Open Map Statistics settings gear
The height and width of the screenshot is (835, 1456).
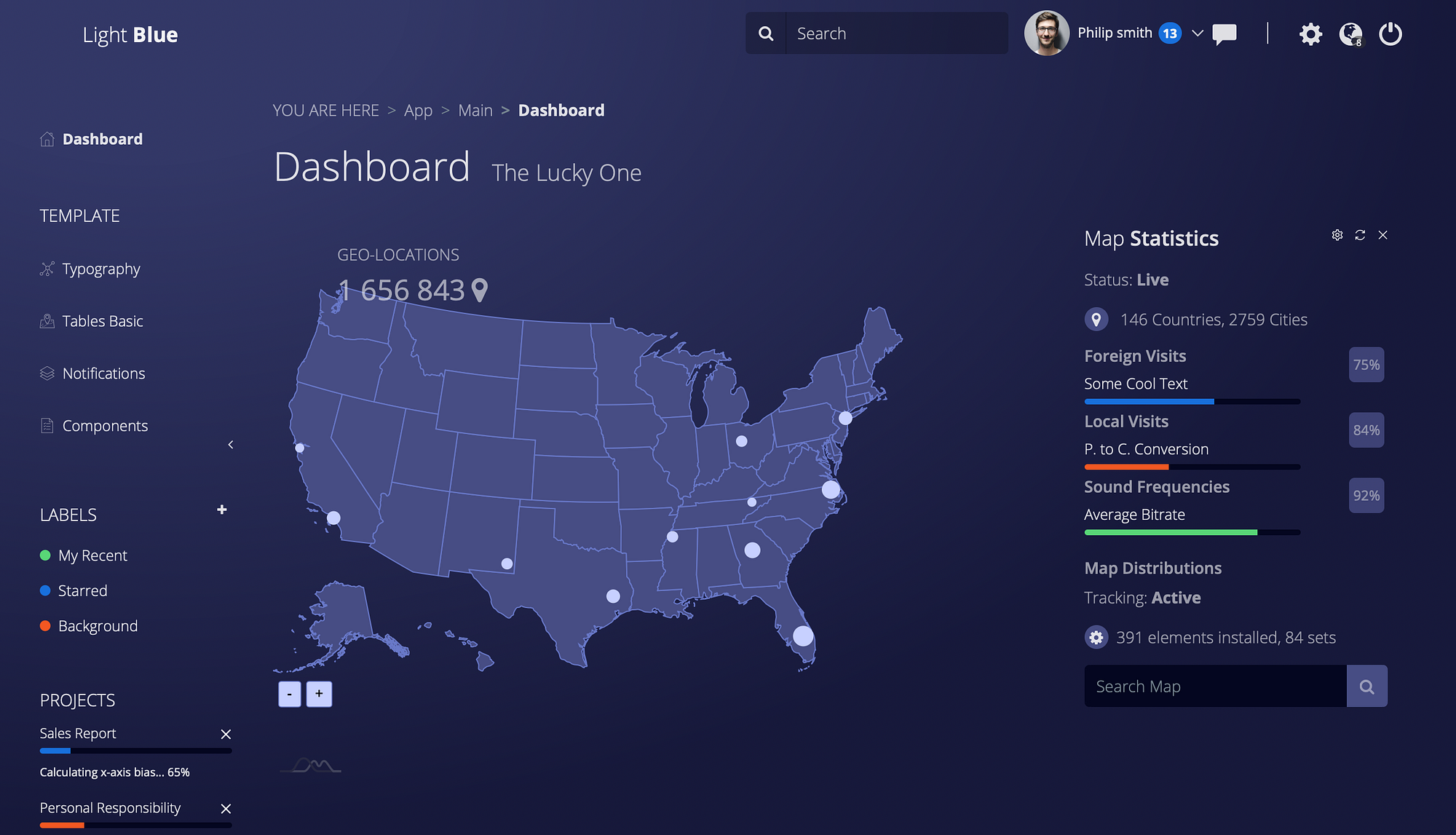tap(1337, 235)
